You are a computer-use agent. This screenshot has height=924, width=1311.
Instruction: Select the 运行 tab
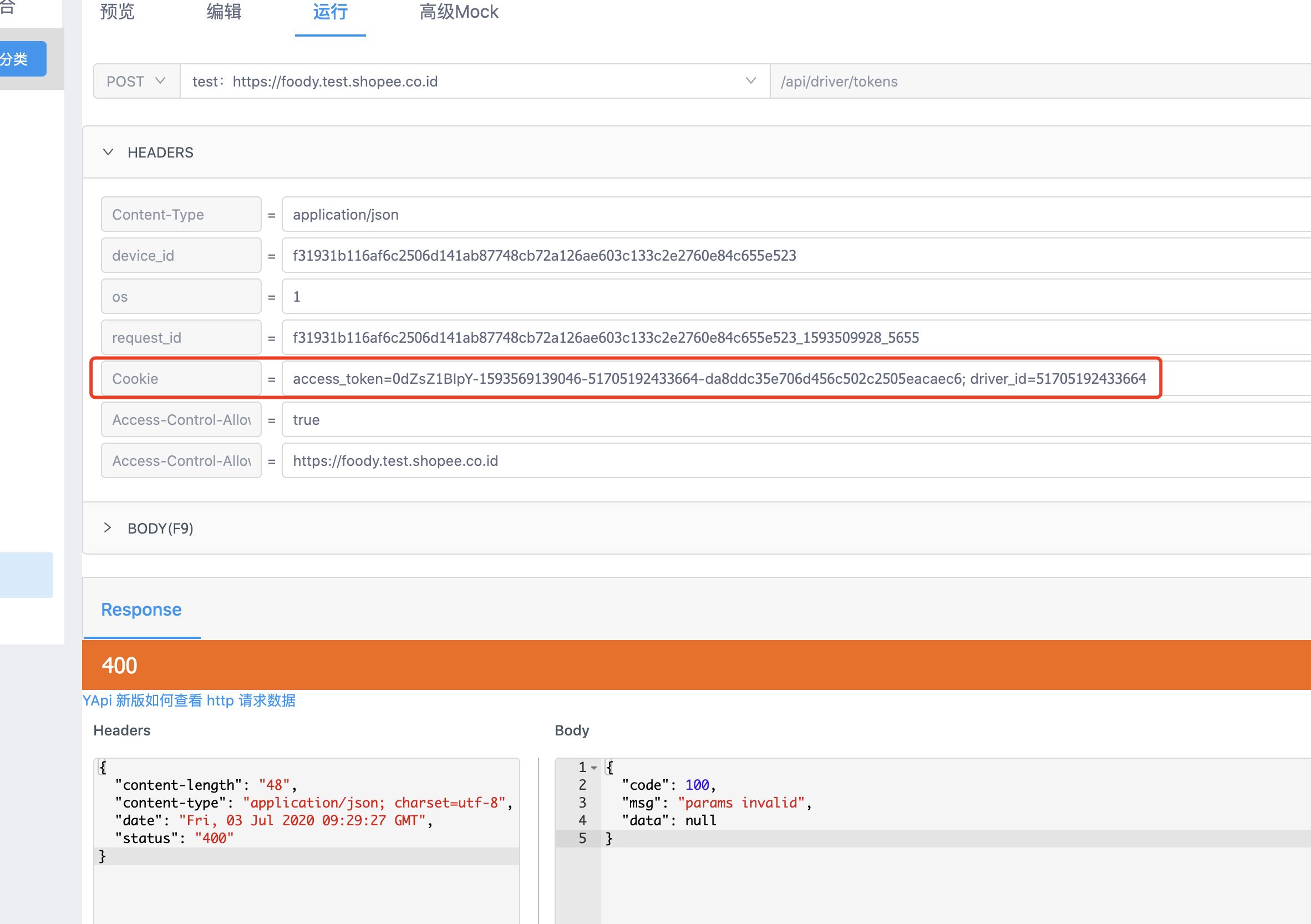click(330, 12)
